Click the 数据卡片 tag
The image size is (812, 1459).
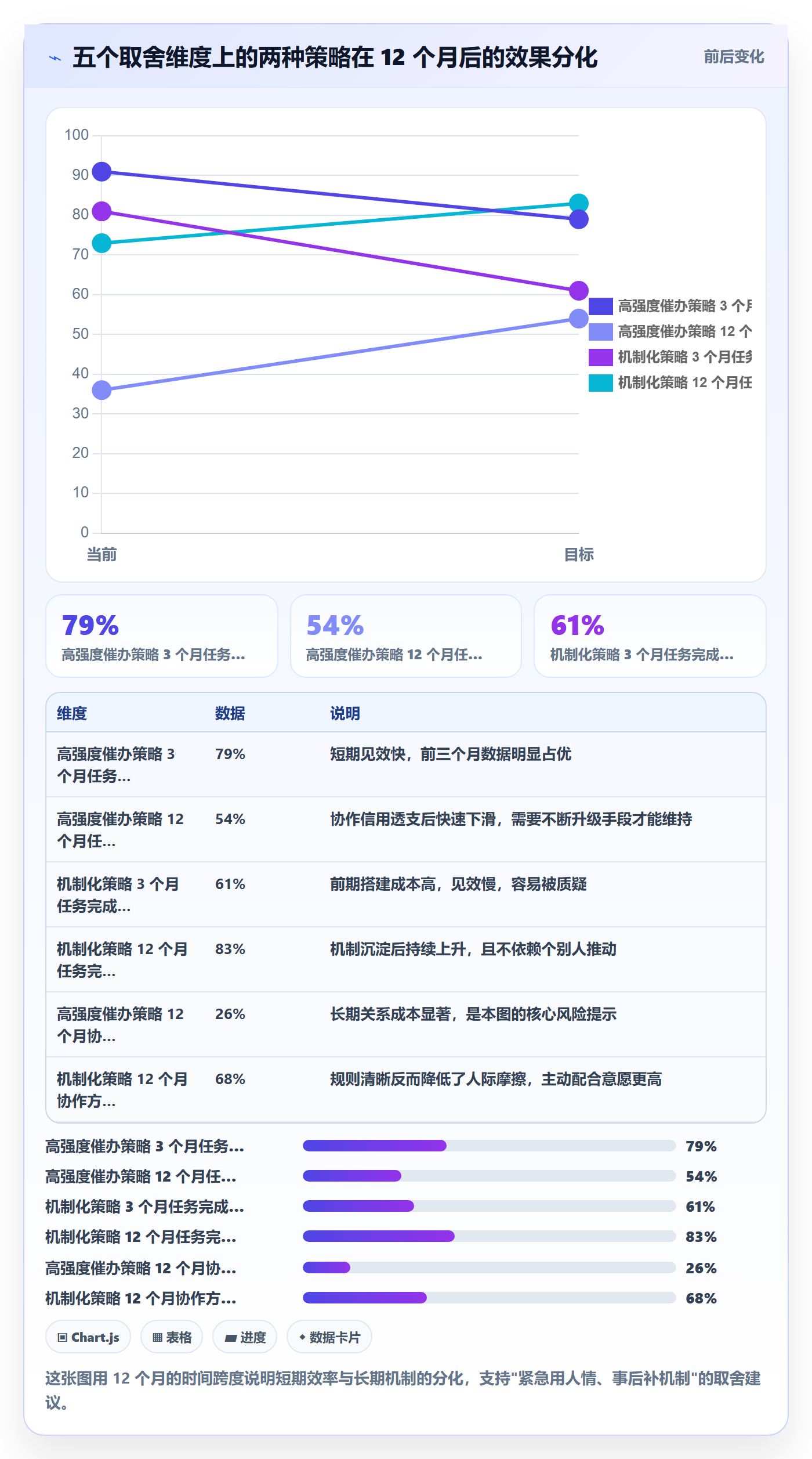pos(329,1337)
